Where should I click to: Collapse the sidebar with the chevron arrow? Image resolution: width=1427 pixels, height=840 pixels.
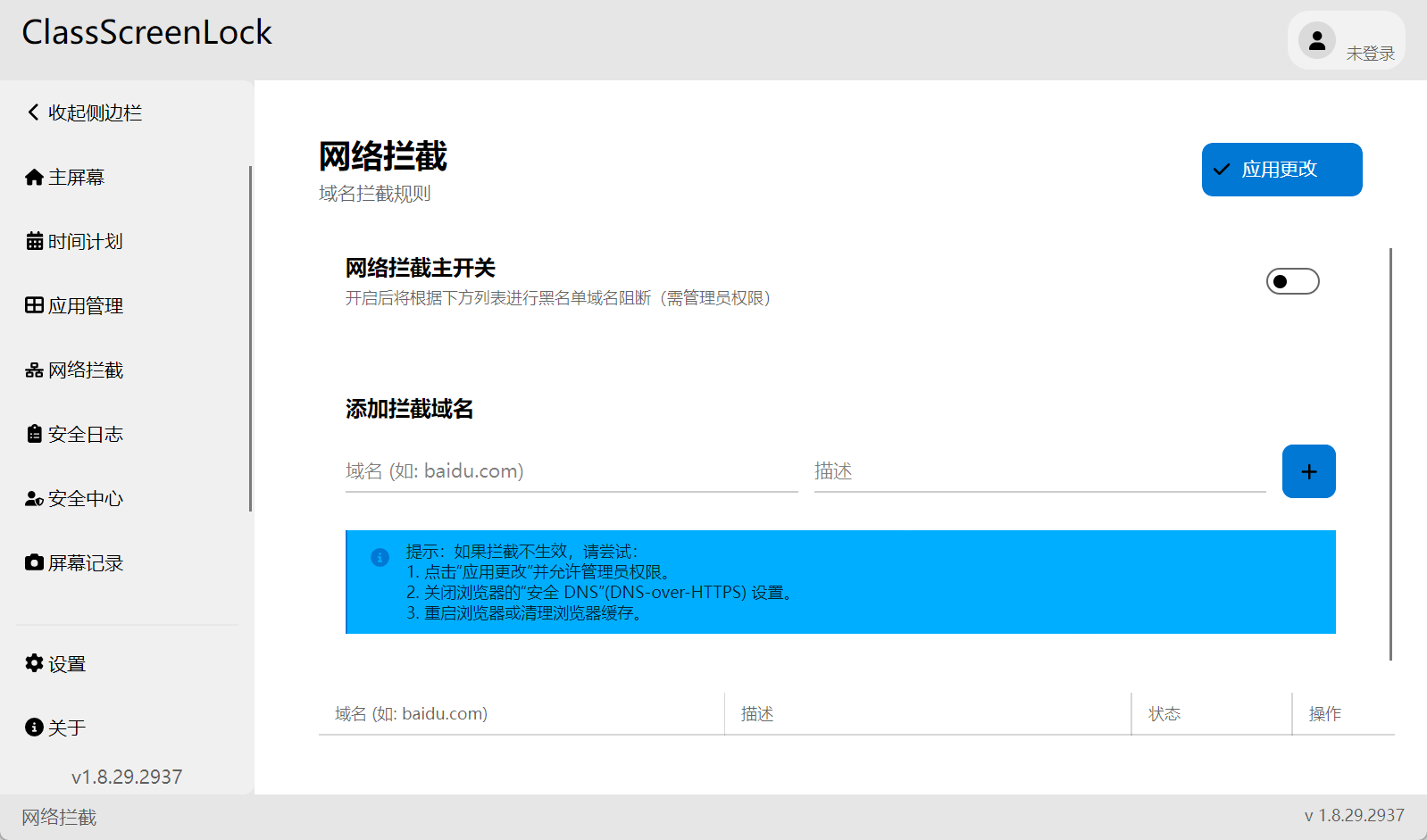point(33,112)
